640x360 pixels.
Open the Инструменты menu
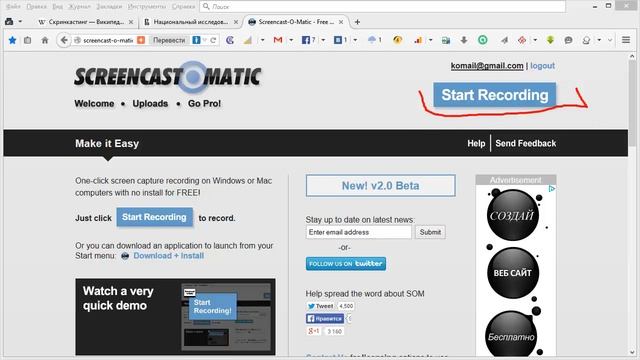click(x=147, y=7)
